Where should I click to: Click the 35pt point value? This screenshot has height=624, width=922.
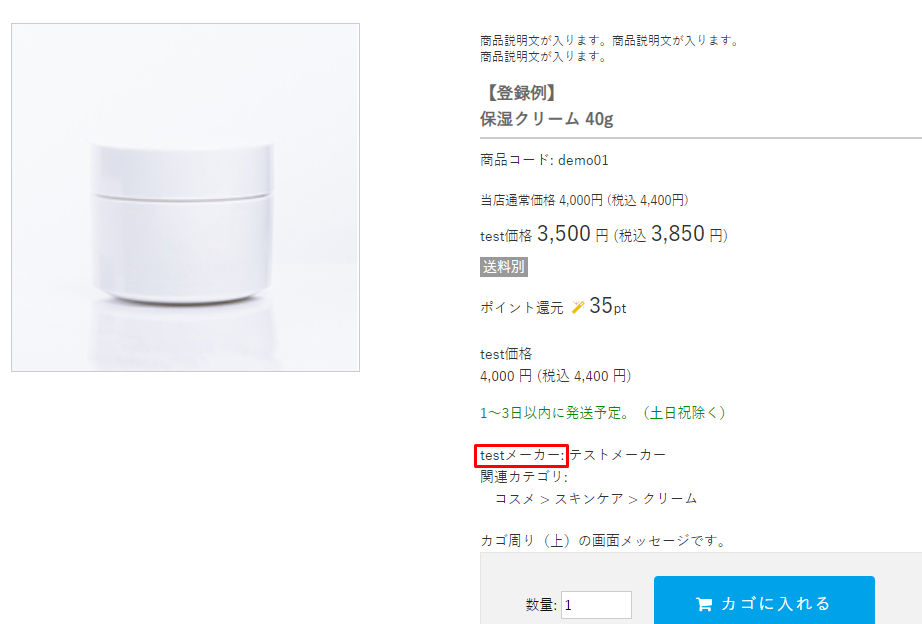608,306
